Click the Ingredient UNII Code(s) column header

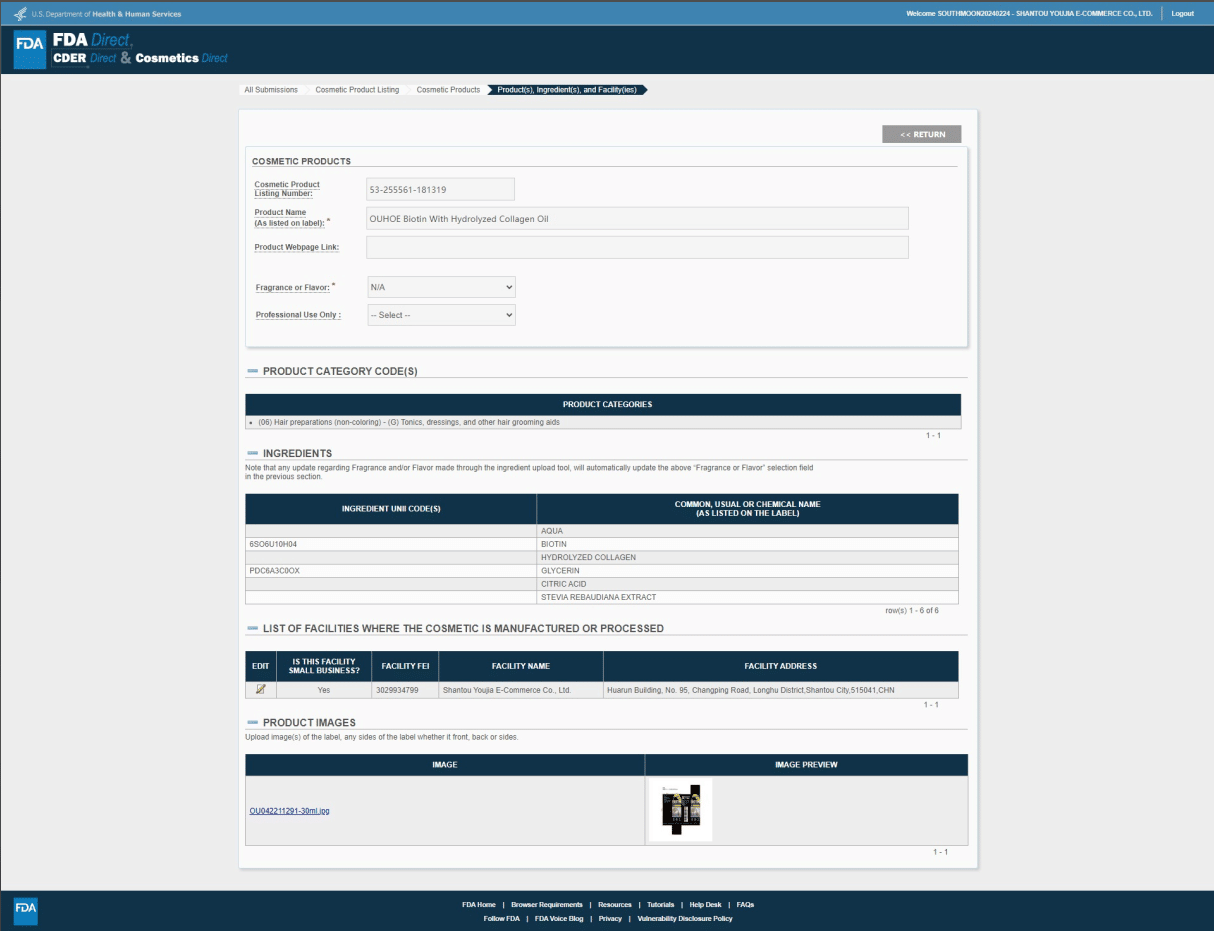click(x=391, y=509)
